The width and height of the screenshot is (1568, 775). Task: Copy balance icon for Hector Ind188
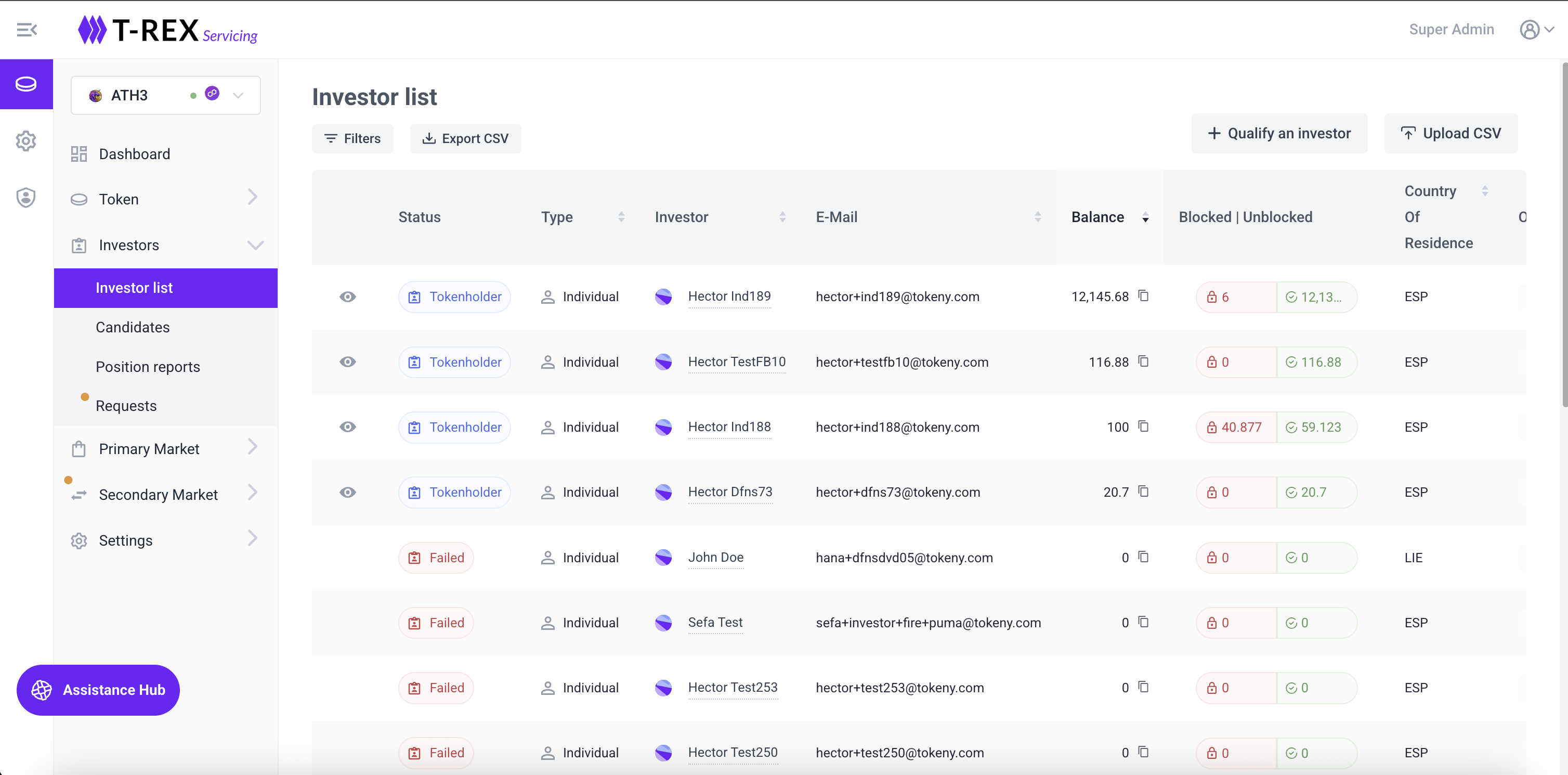coord(1143,426)
